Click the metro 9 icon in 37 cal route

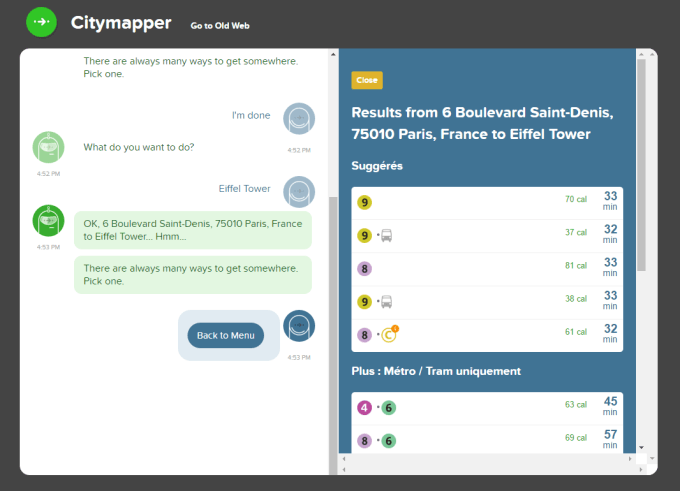(x=364, y=236)
